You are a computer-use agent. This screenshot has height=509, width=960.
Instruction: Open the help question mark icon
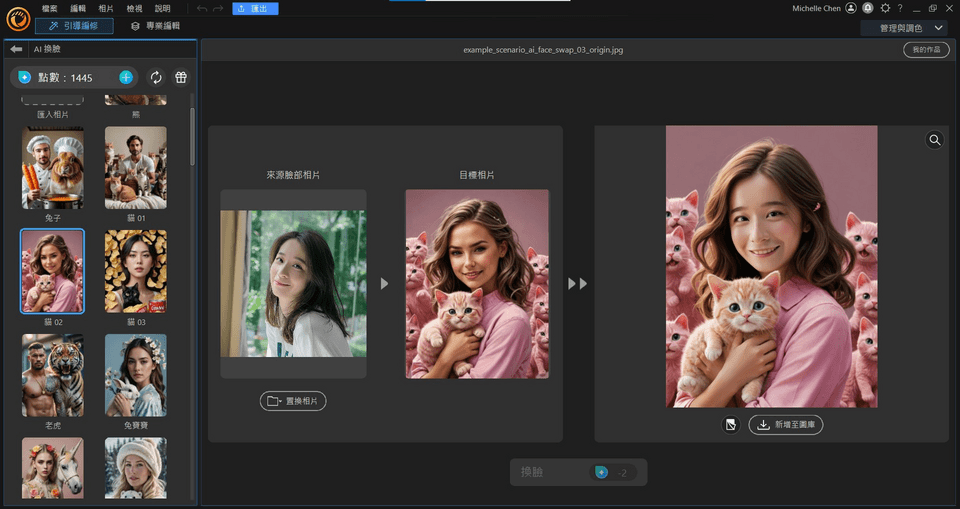coord(900,8)
